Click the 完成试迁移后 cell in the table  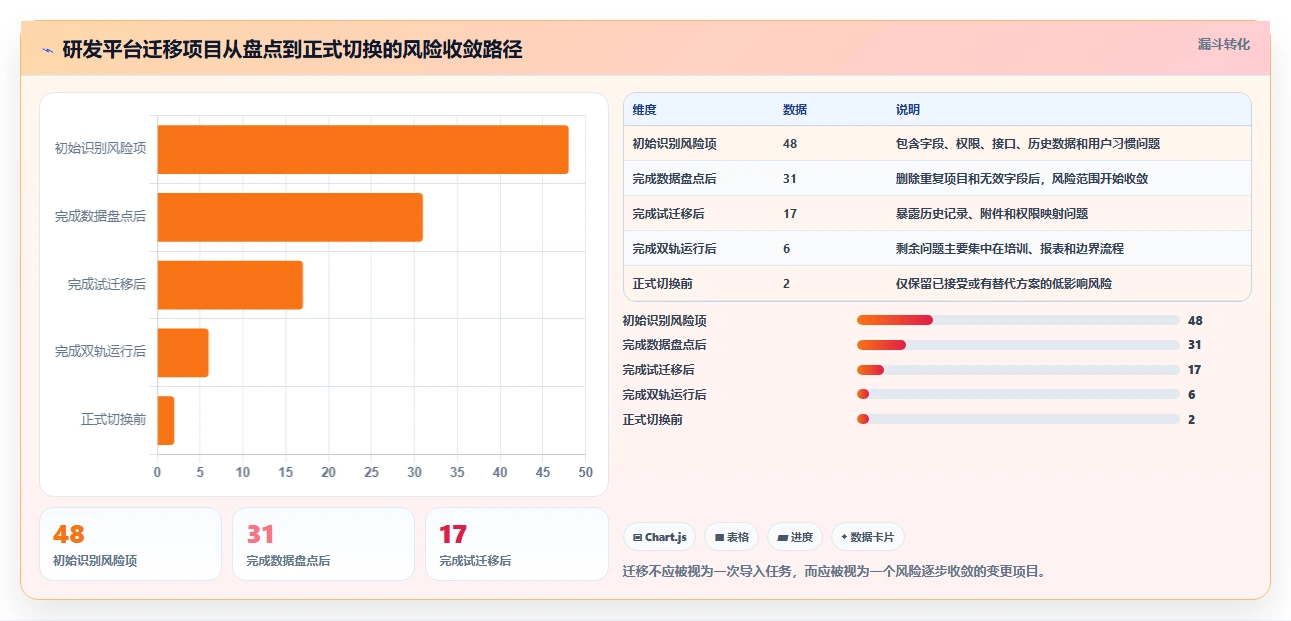(x=669, y=214)
